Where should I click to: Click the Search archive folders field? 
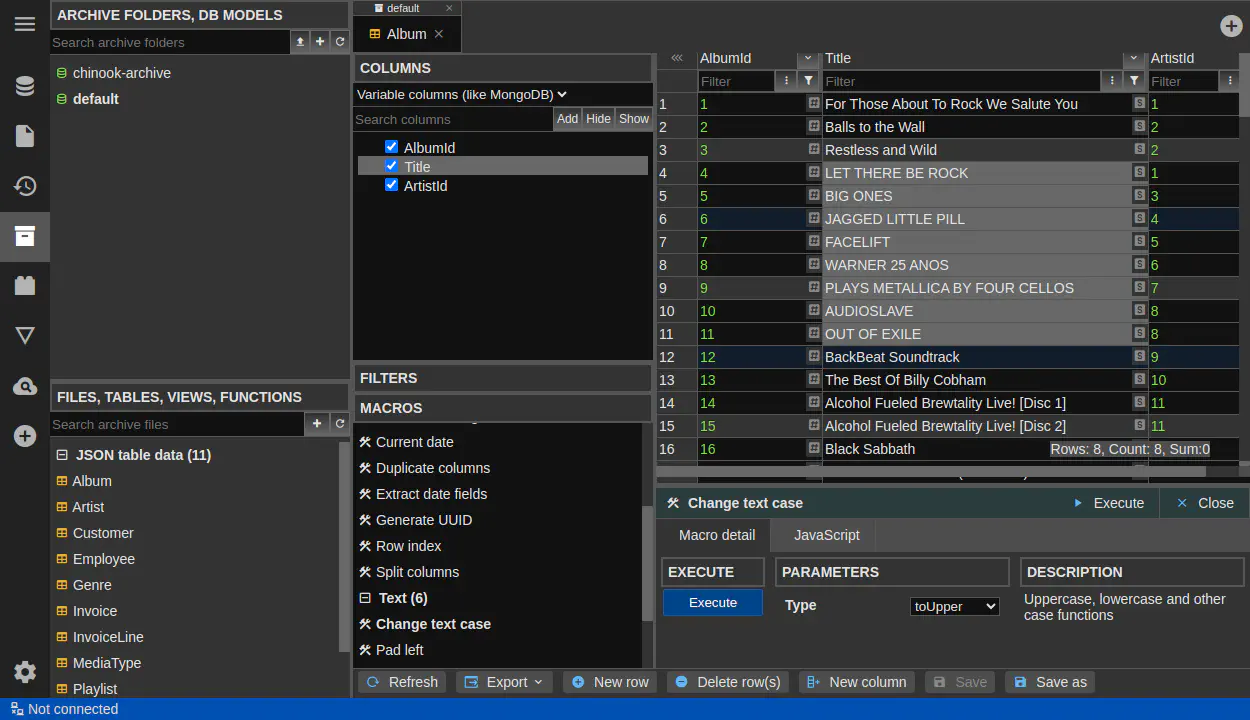(x=170, y=42)
